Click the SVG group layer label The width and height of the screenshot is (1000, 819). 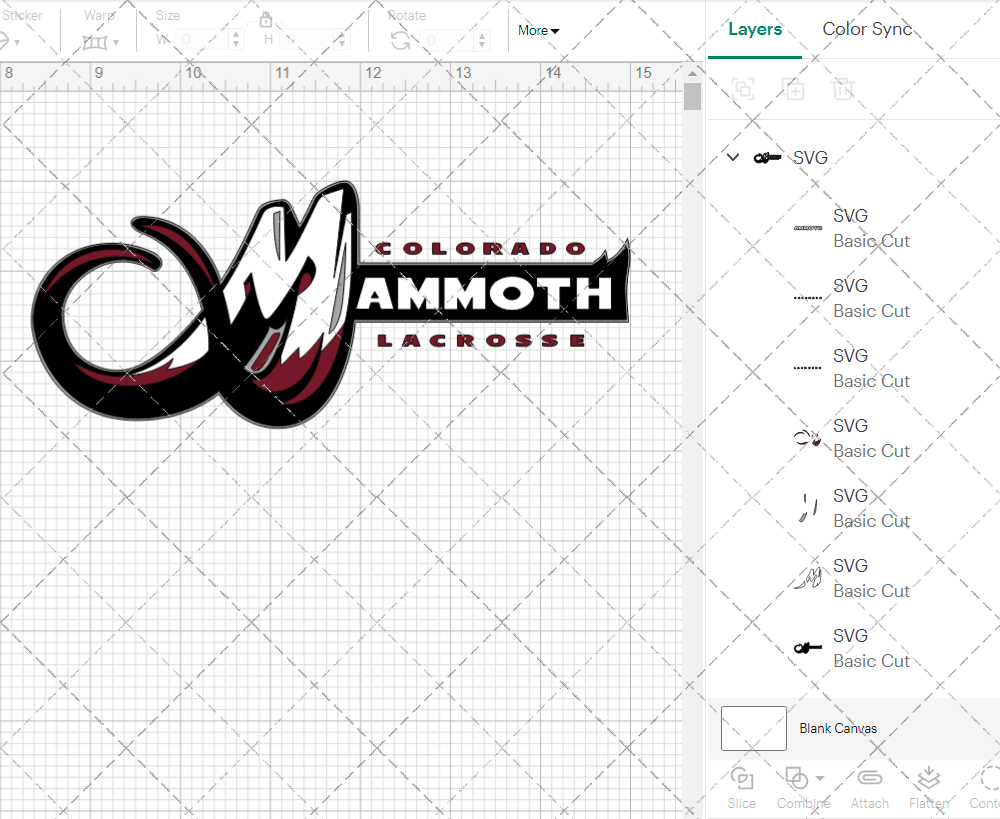point(810,158)
